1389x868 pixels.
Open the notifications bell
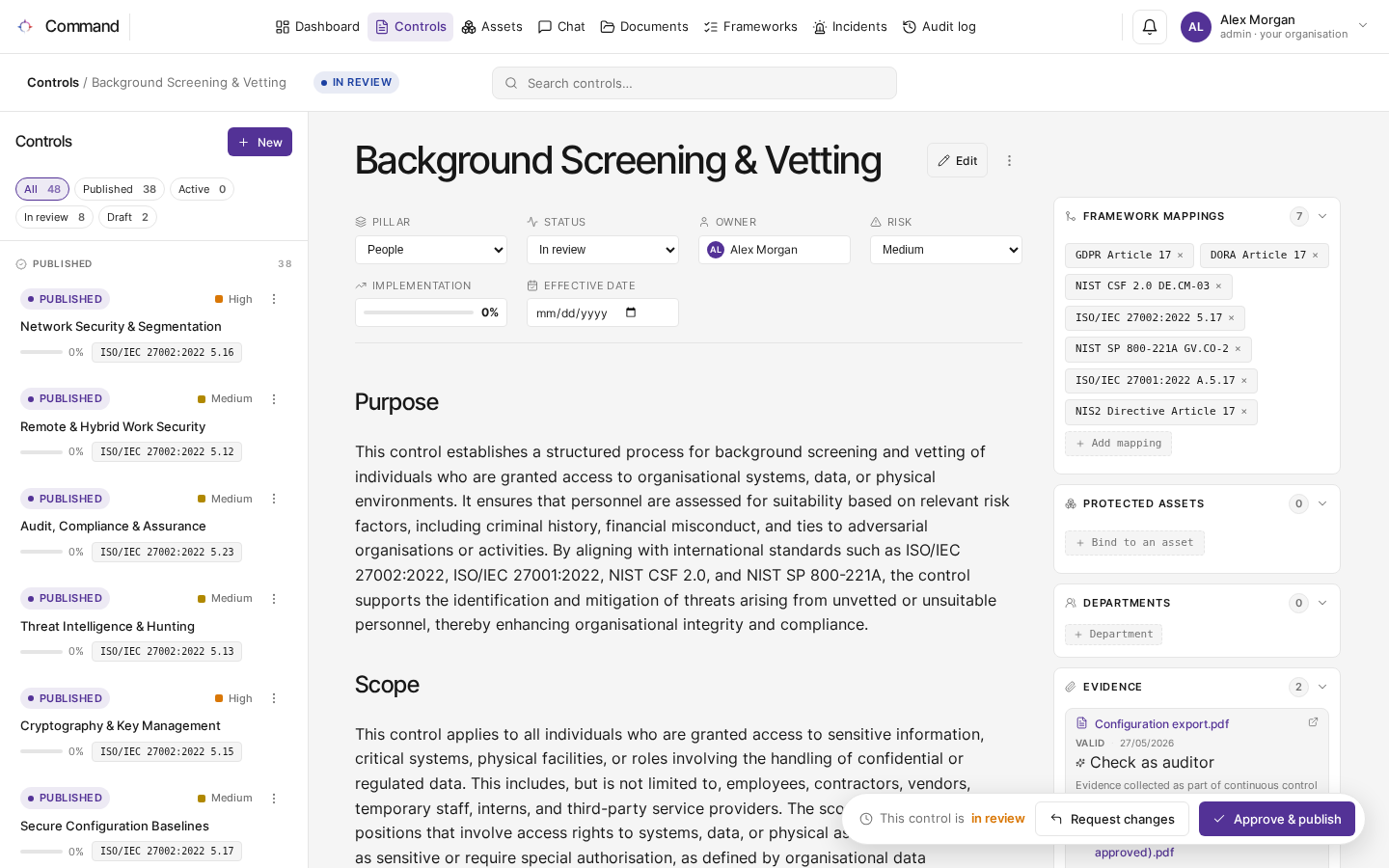(x=1149, y=27)
